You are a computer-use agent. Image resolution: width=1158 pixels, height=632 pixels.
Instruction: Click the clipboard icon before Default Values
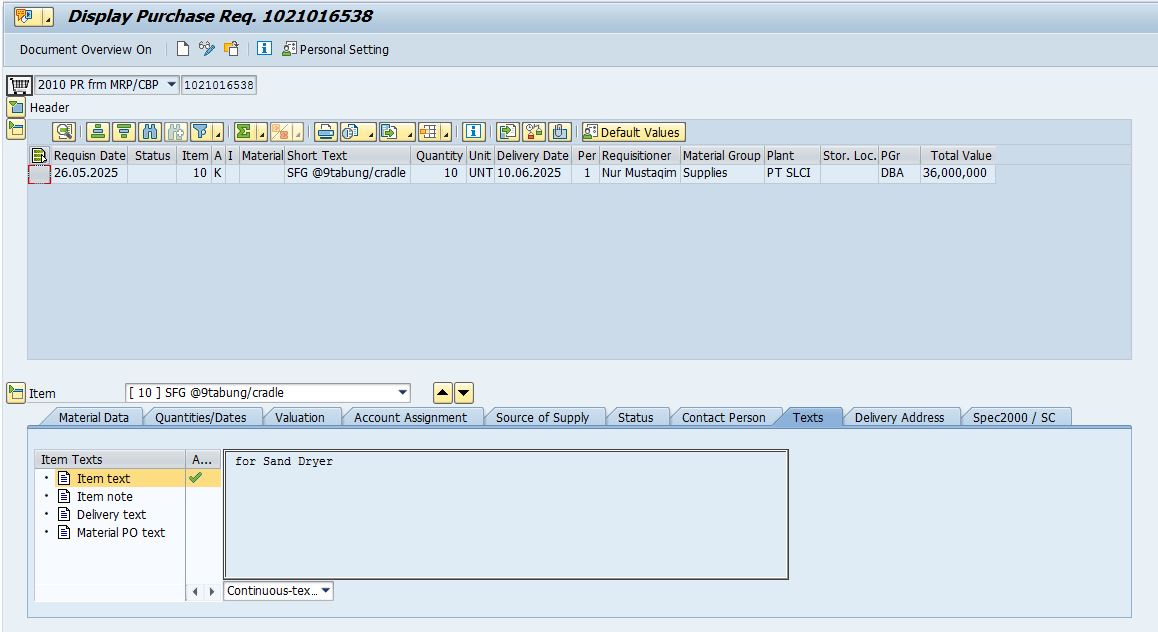(x=560, y=132)
